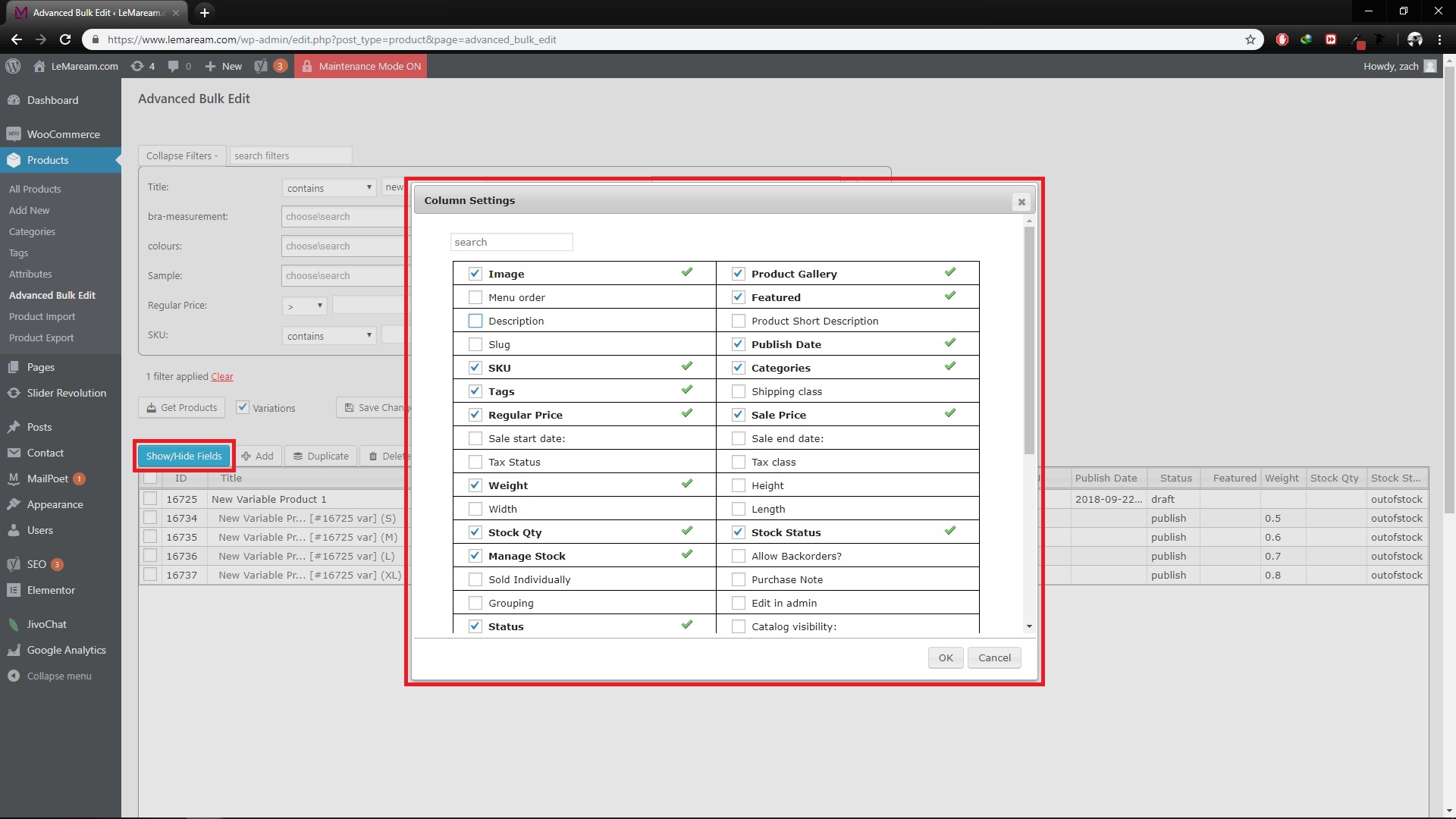Close the Column Settings dialog with X

pyautogui.click(x=1021, y=202)
